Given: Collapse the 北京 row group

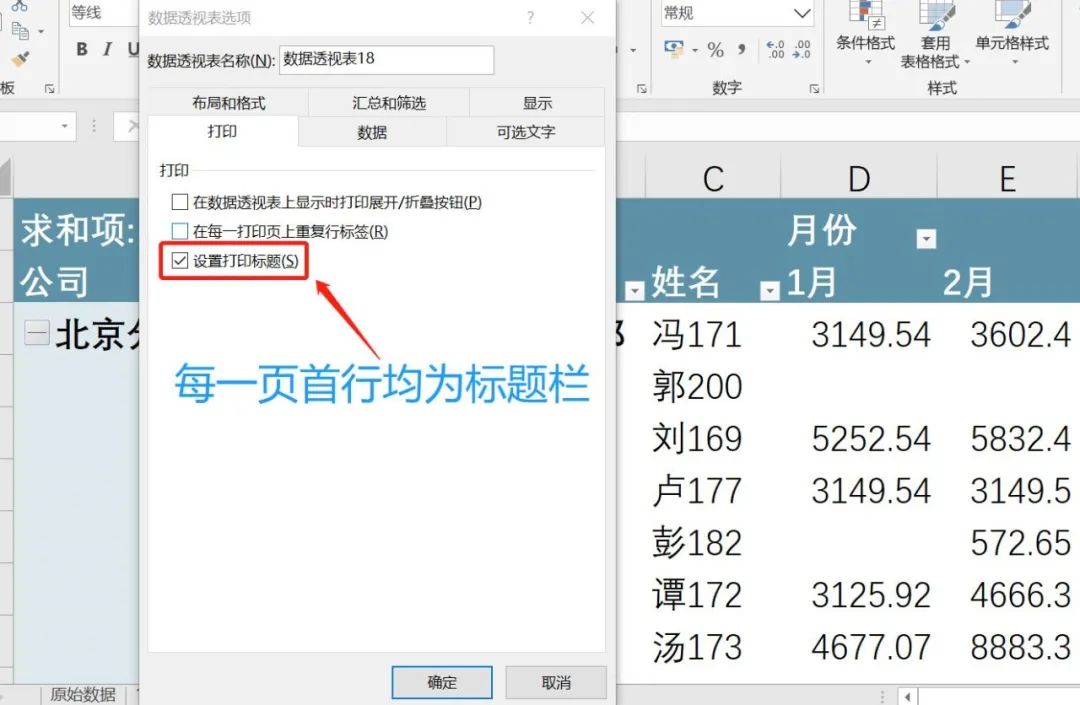Looking at the screenshot, I should [37, 333].
